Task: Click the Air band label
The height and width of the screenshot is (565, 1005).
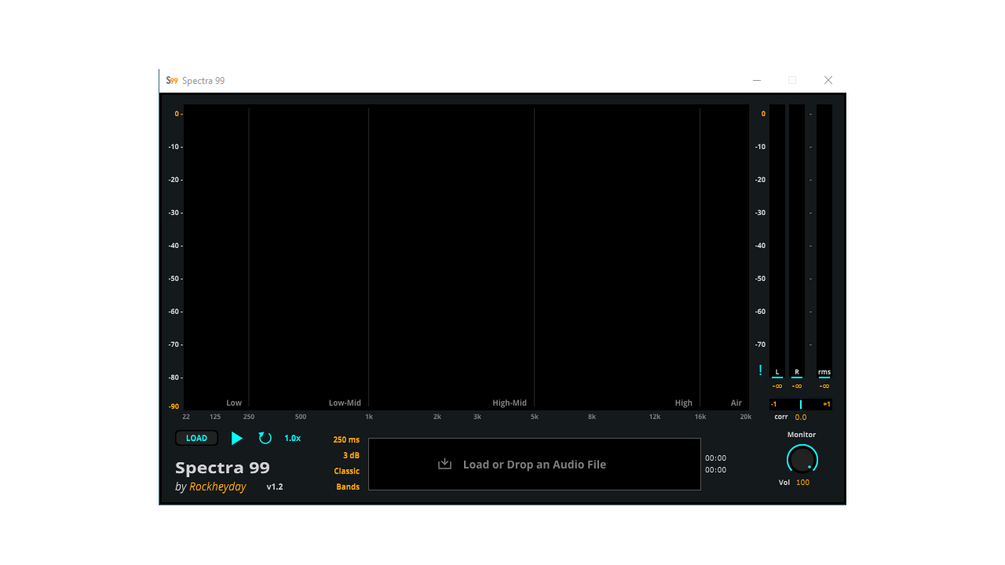Action: pos(736,403)
